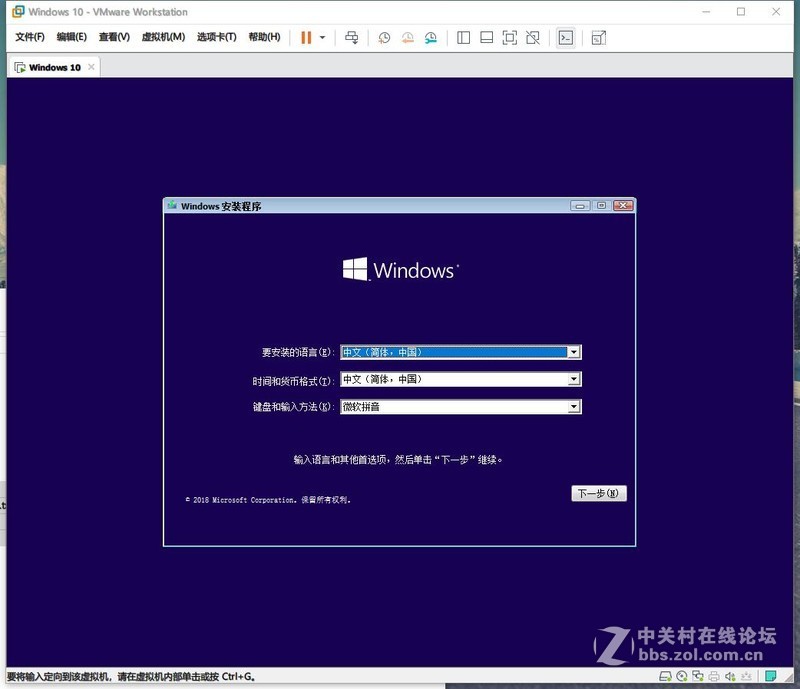This screenshot has width=800, height=689.
Task: Toggle the thumbnail bar visibility
Action: (x=485, y=38)
